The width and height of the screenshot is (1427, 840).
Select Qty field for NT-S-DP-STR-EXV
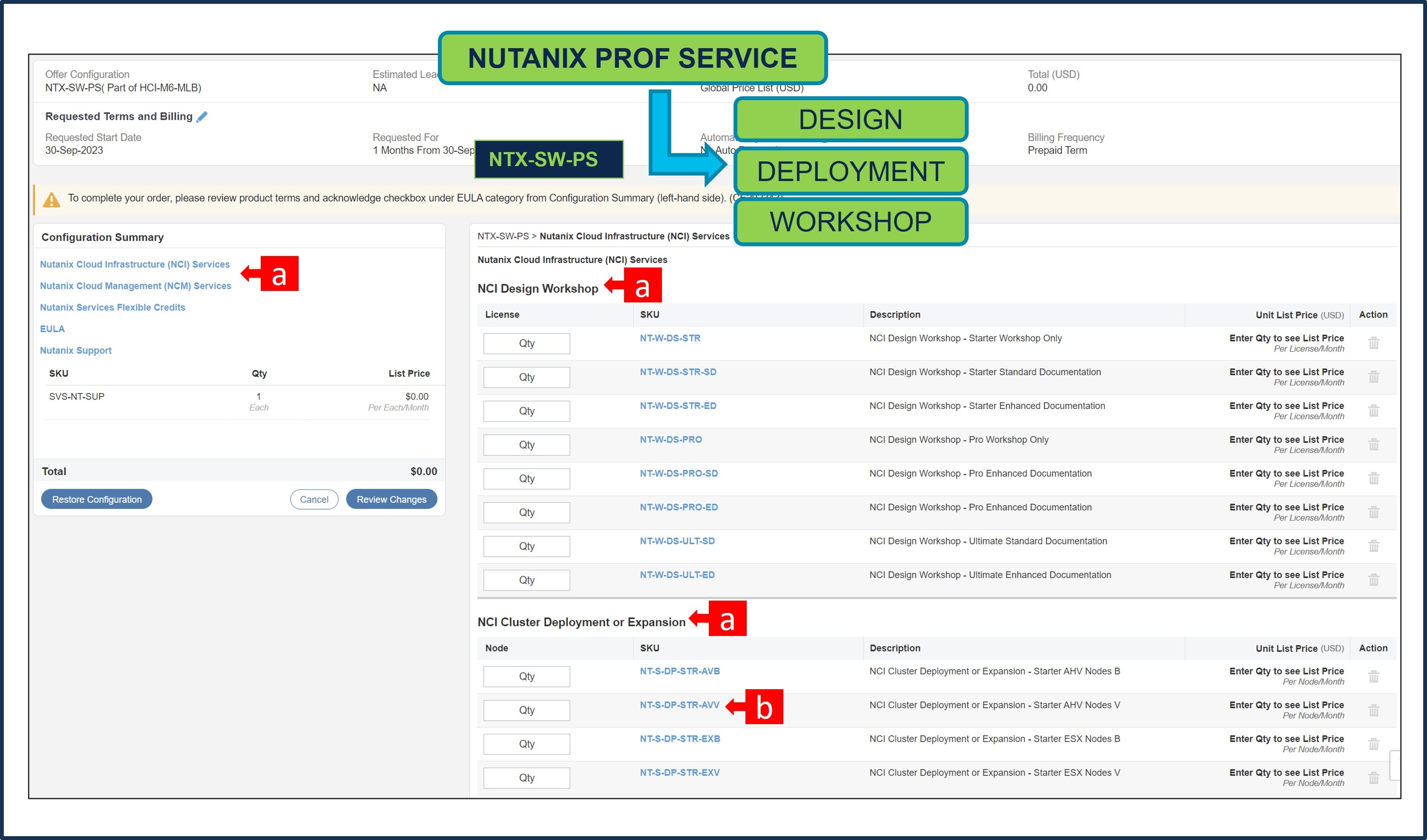coord(526,778)
